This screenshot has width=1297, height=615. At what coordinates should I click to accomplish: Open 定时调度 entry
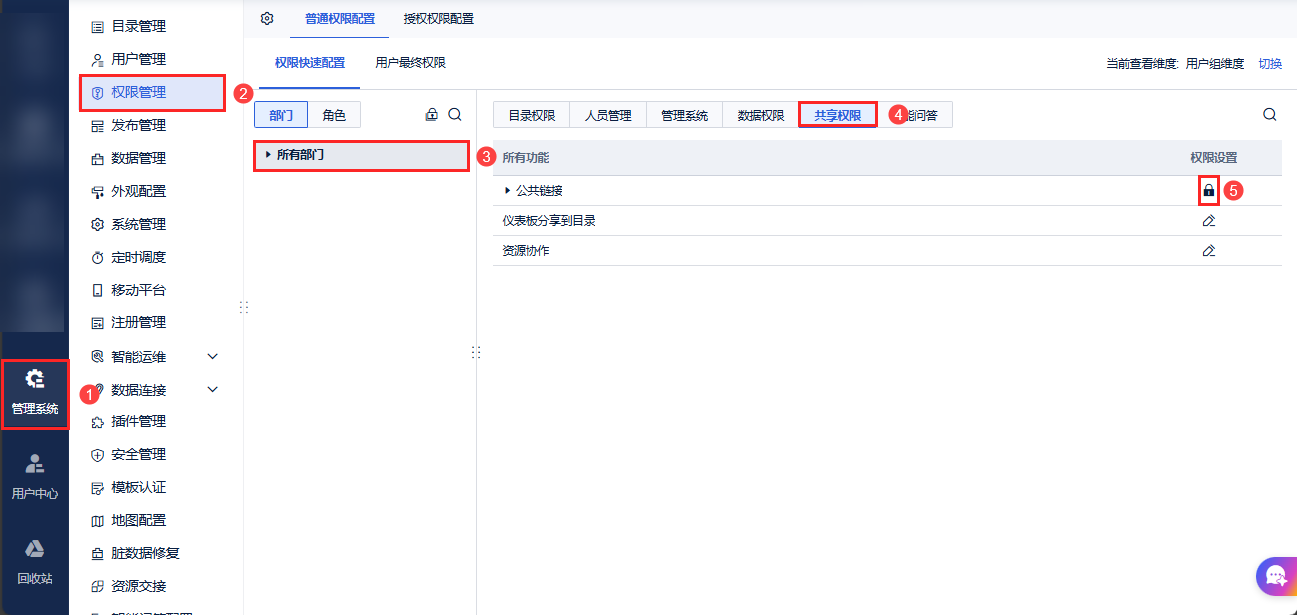point(138,257)
